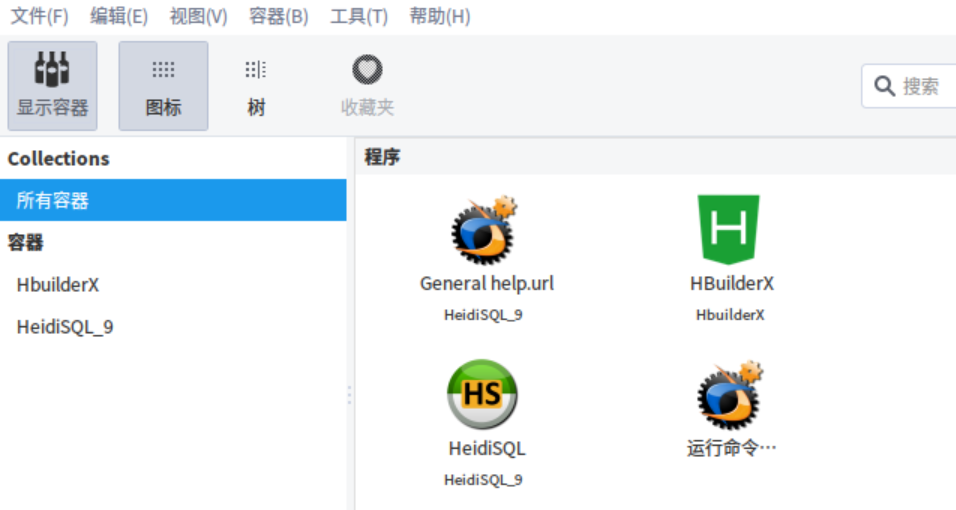Click the 运行命令… label
The width and height of the screenshot is (956, 510).
(731, 448)
